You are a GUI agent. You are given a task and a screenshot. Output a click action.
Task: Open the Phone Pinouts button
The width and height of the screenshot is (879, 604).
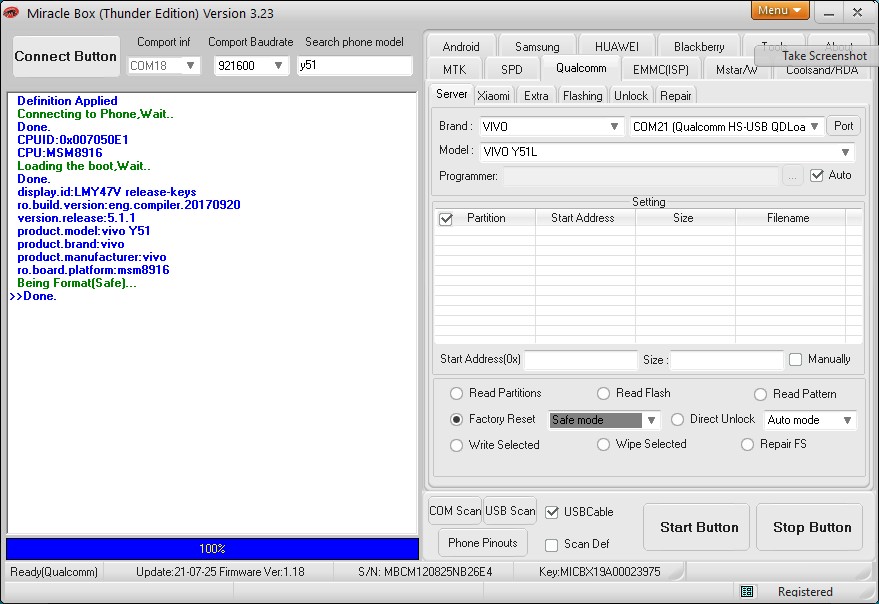coord(483,543)
